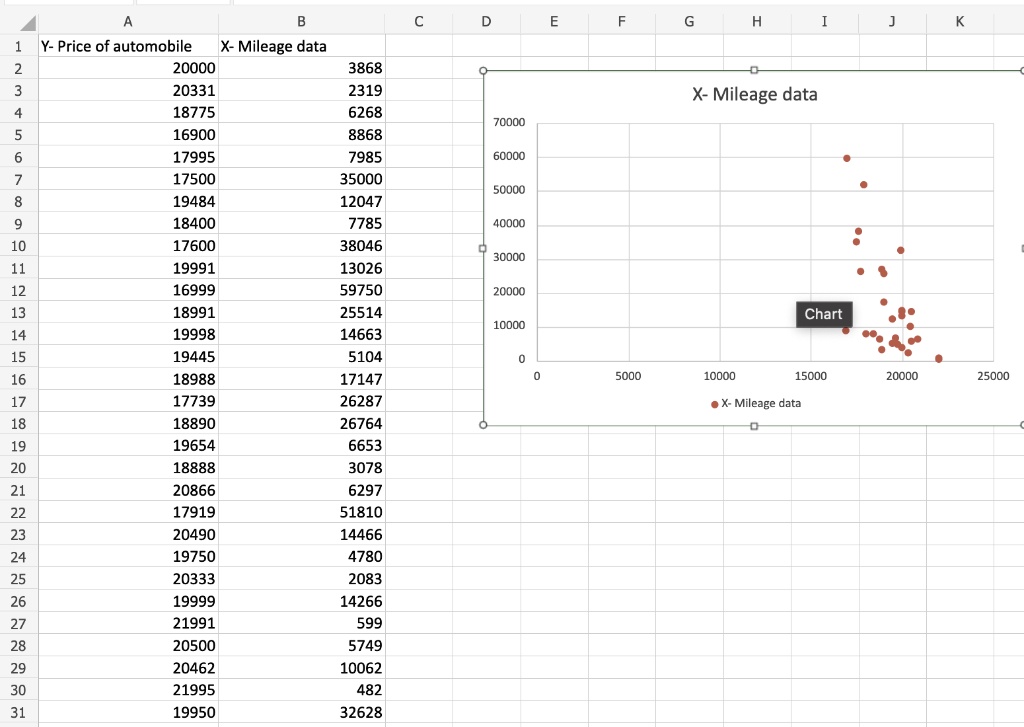Click row header 1
1024x727 pixels.
(x=18, y=46)
